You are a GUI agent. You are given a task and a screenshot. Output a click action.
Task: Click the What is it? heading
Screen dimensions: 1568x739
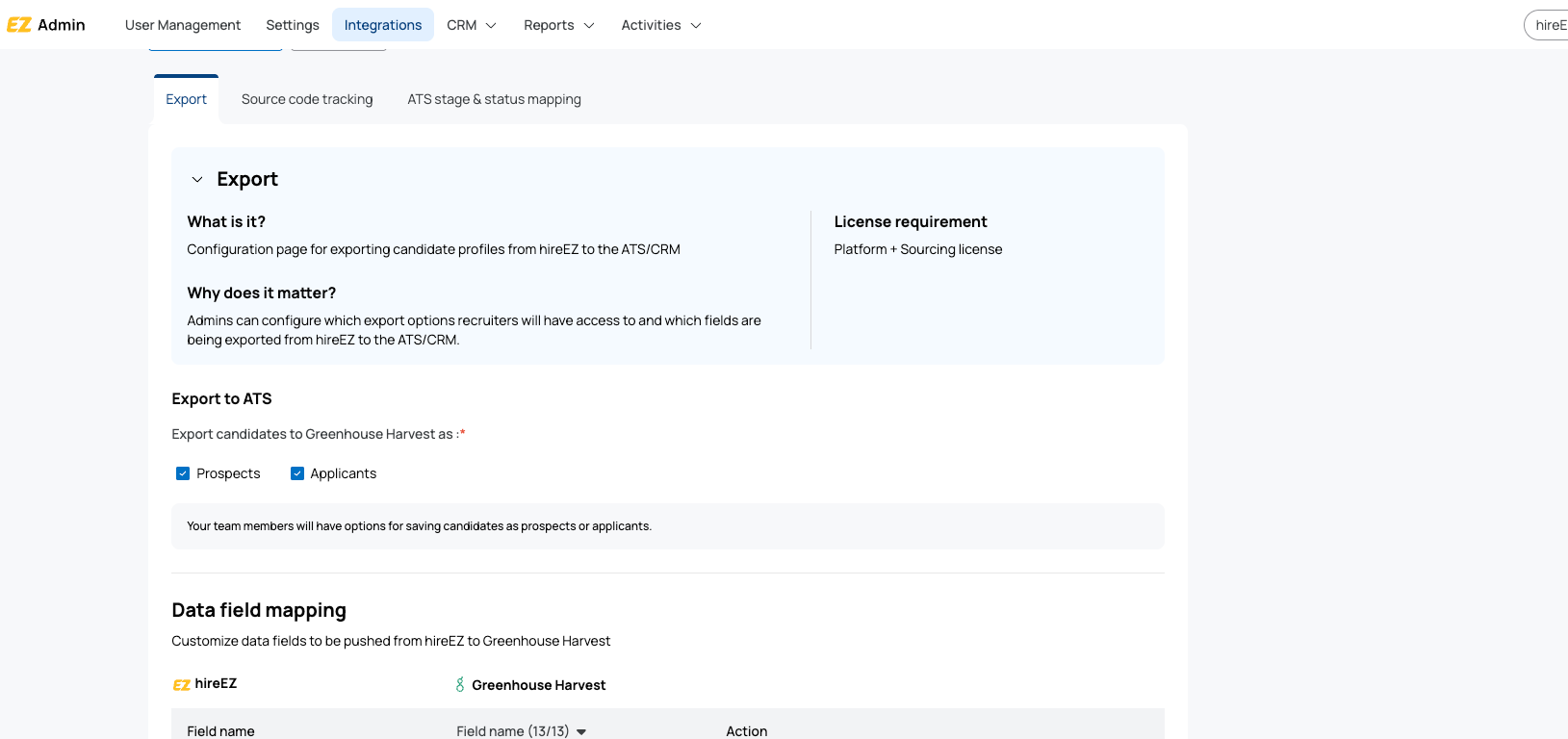pyautogui.click(x=226, y=221)
